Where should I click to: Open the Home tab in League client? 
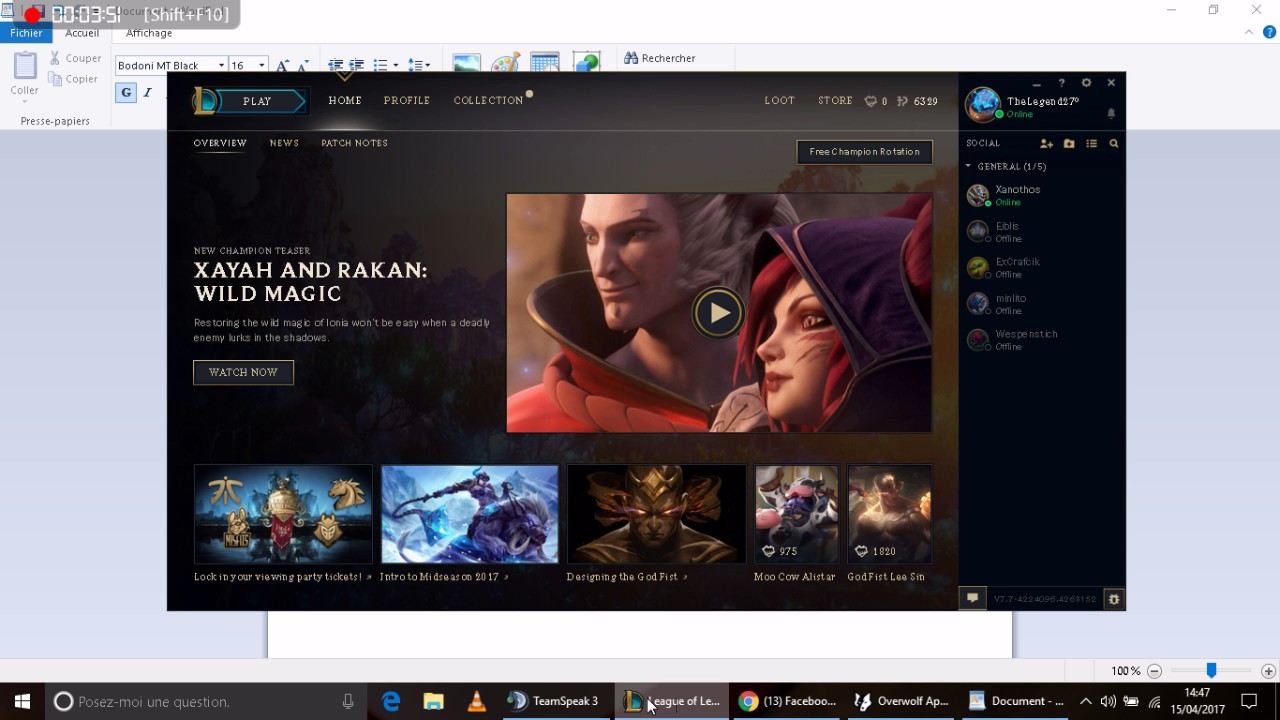(x=345, y=101)
